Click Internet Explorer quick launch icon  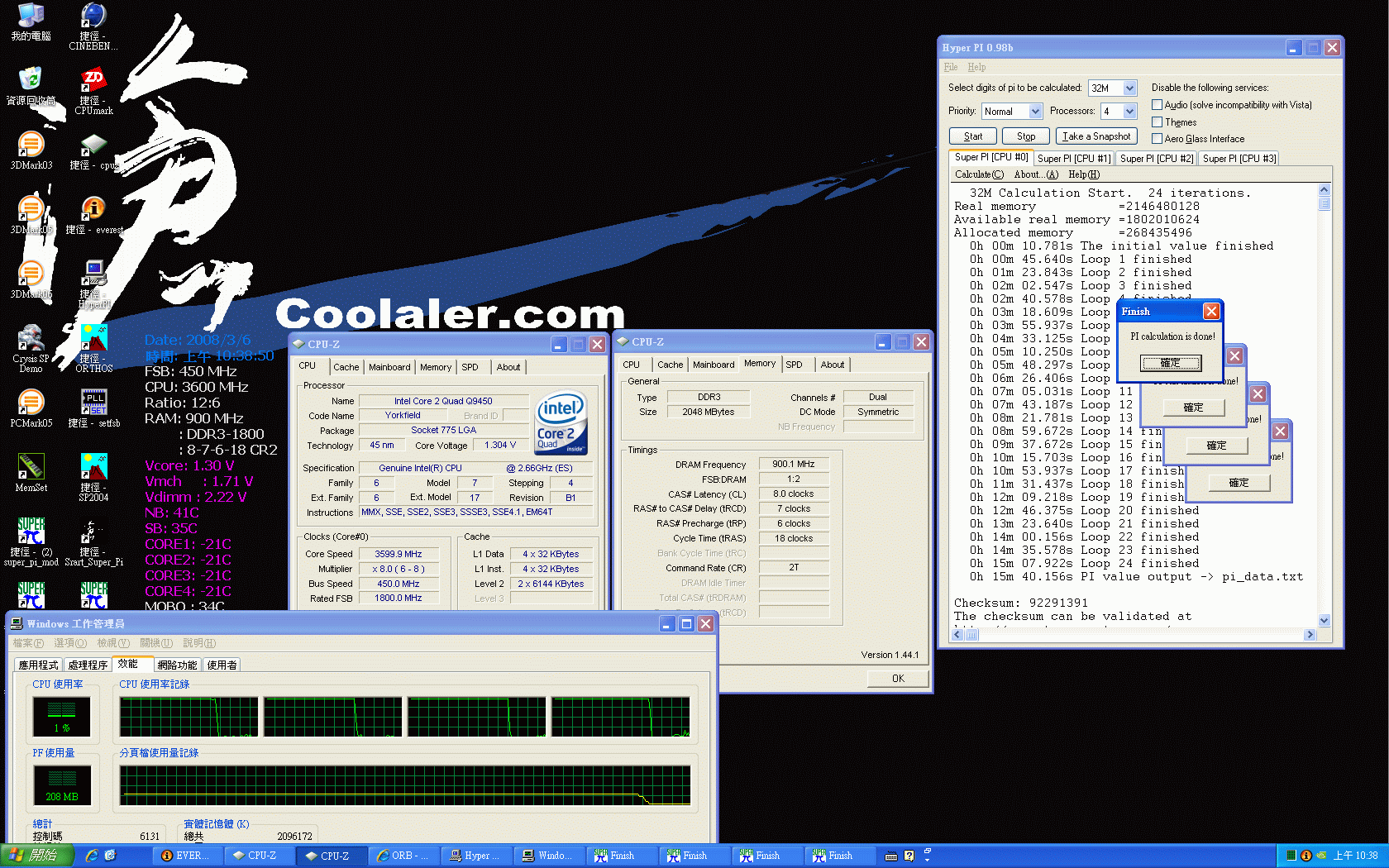click(92, 856)
